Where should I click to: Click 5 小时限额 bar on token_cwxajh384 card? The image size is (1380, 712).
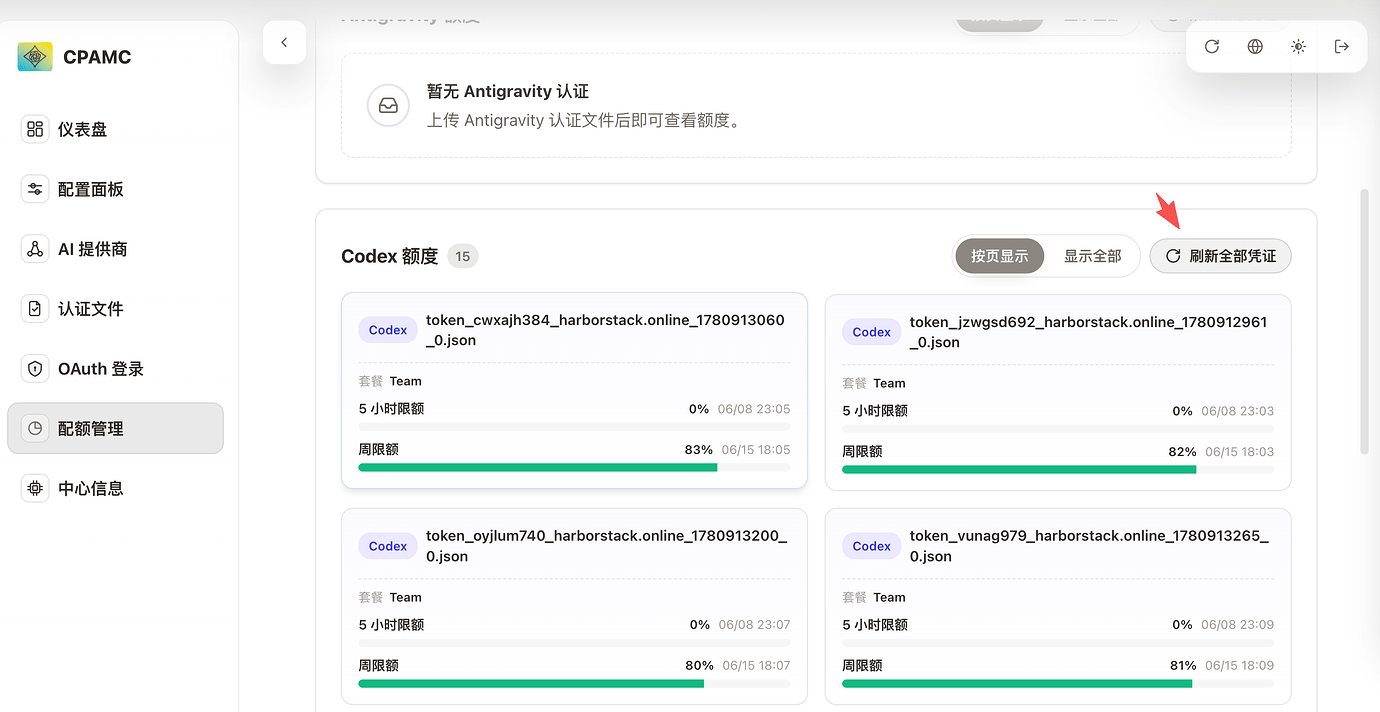tap(574, 426)
